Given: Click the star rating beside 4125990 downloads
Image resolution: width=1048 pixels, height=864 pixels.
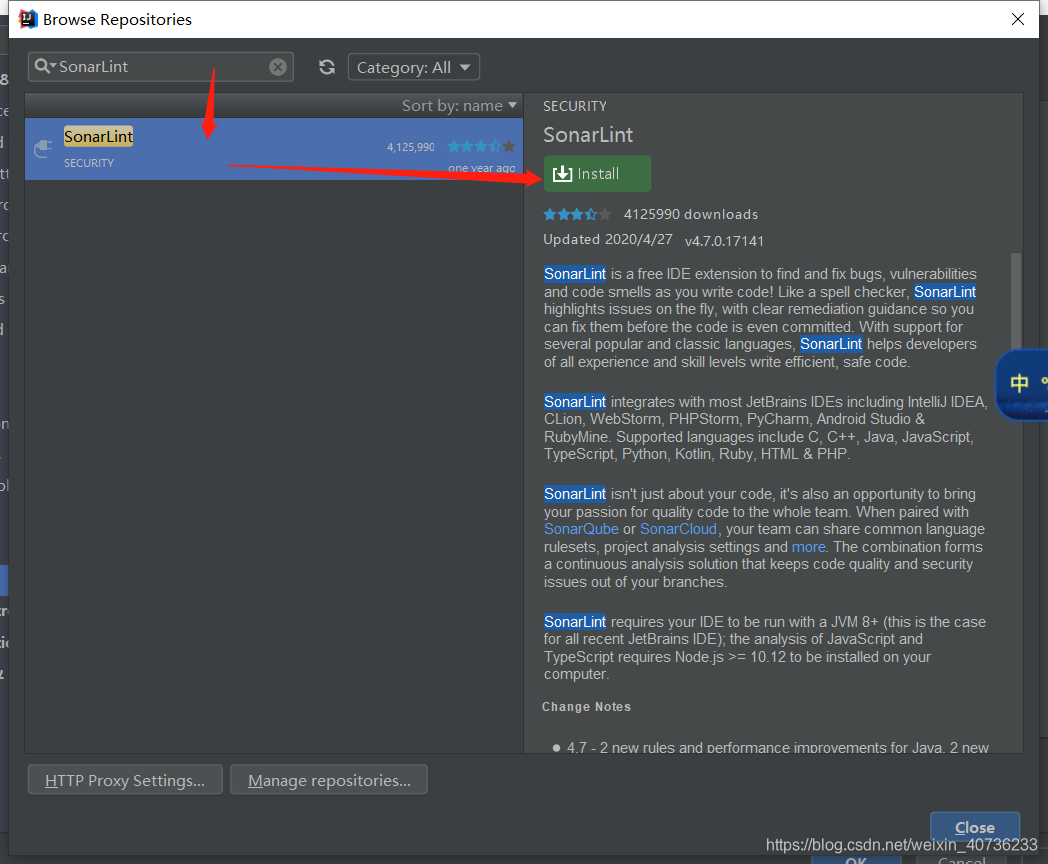Looking at the screenshot, I should click(577, 214).
